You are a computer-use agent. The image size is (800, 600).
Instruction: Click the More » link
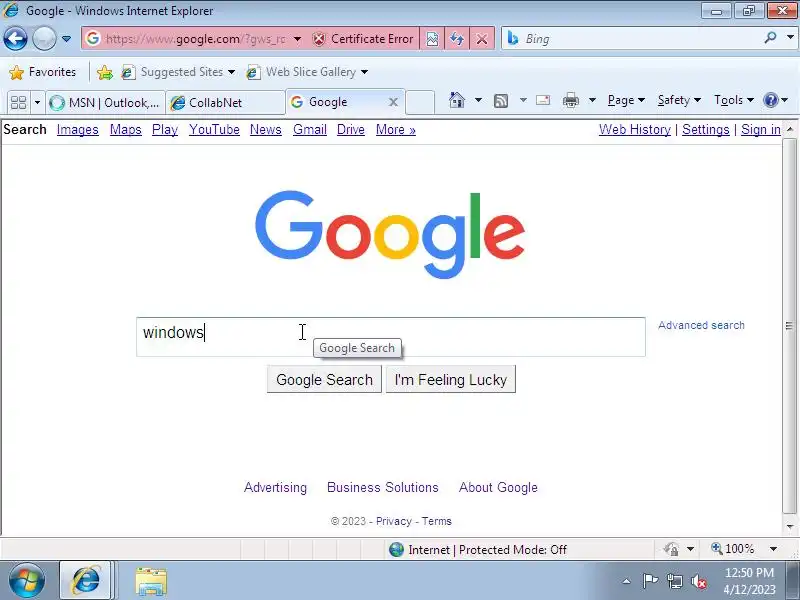coord(396,130)
